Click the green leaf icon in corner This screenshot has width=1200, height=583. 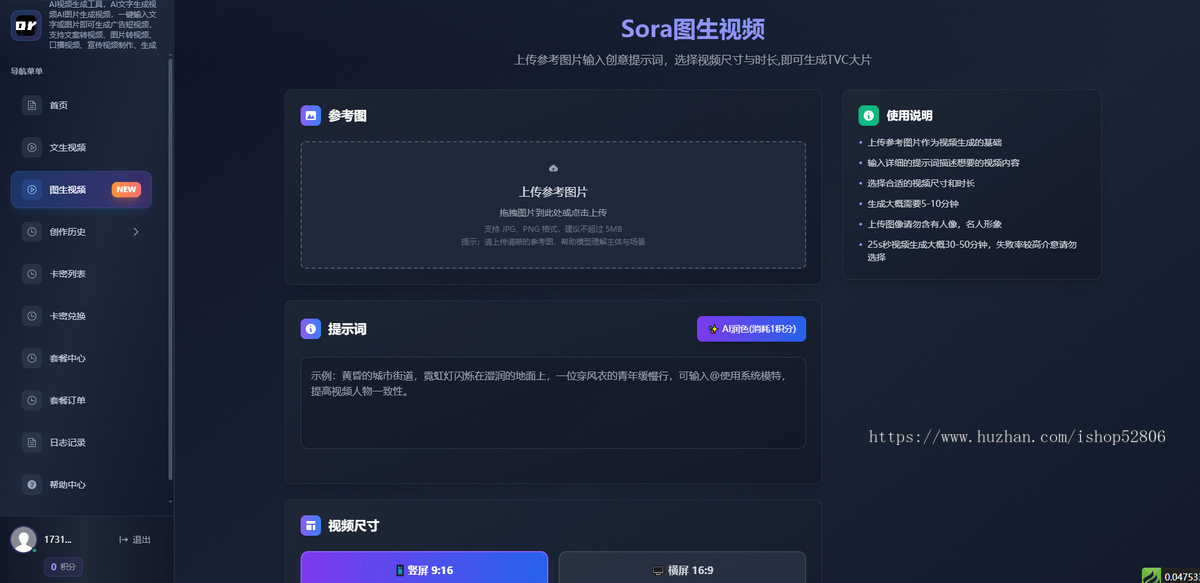(x=1152, y=576)
